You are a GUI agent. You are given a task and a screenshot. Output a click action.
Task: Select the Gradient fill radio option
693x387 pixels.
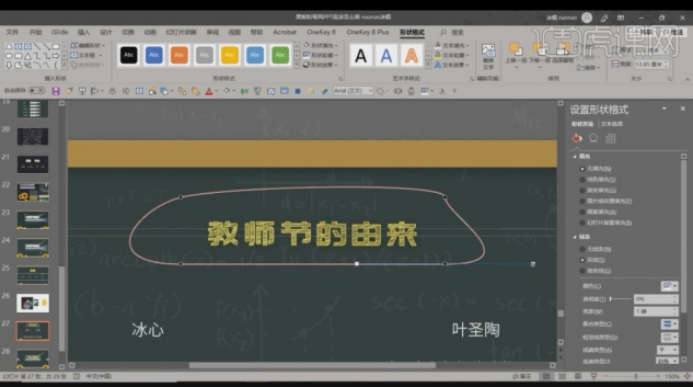(582, 190)
